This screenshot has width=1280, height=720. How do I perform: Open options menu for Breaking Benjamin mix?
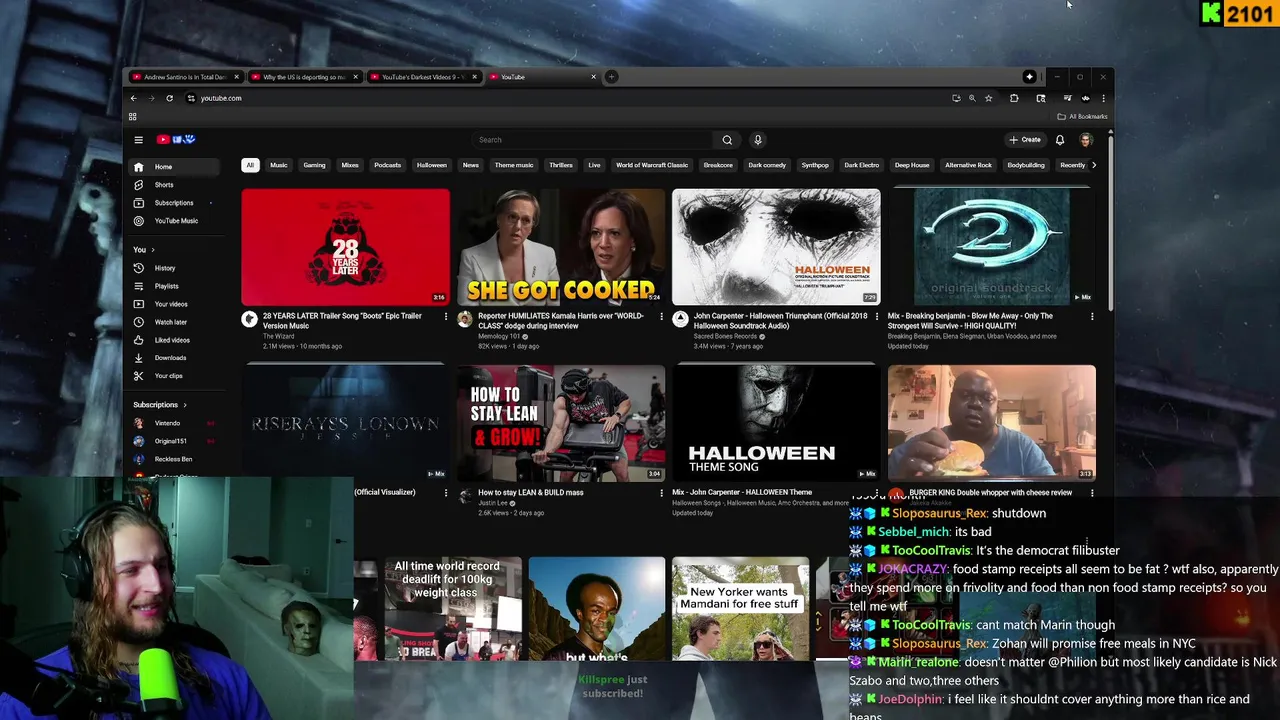[x=1092, y=316]
